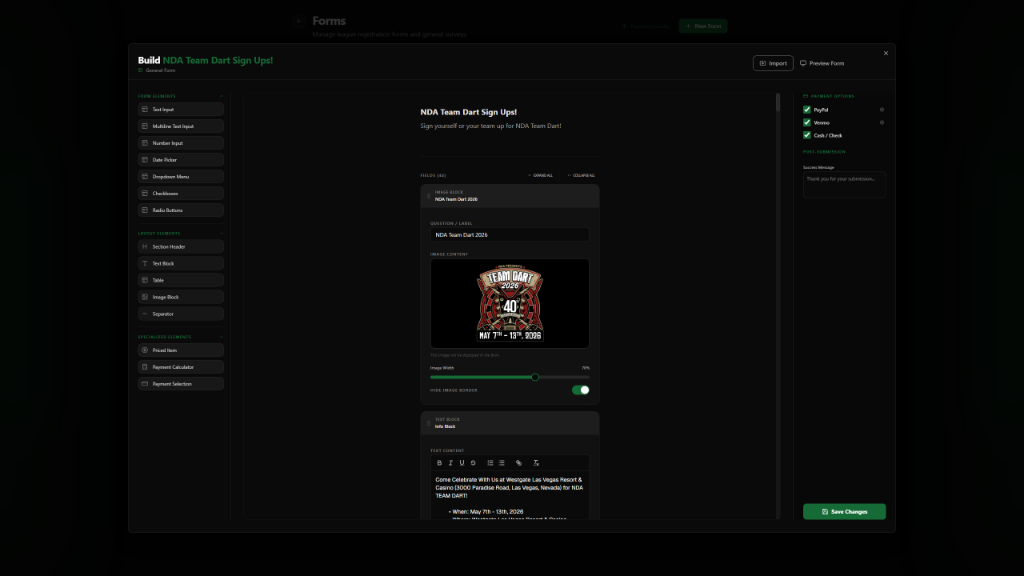Click the text editor content paragraph

tap(509, 488)
